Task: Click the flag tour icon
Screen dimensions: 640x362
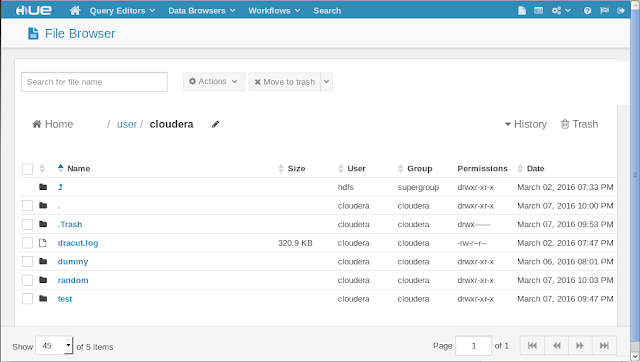Action: (x=604, y=11)
